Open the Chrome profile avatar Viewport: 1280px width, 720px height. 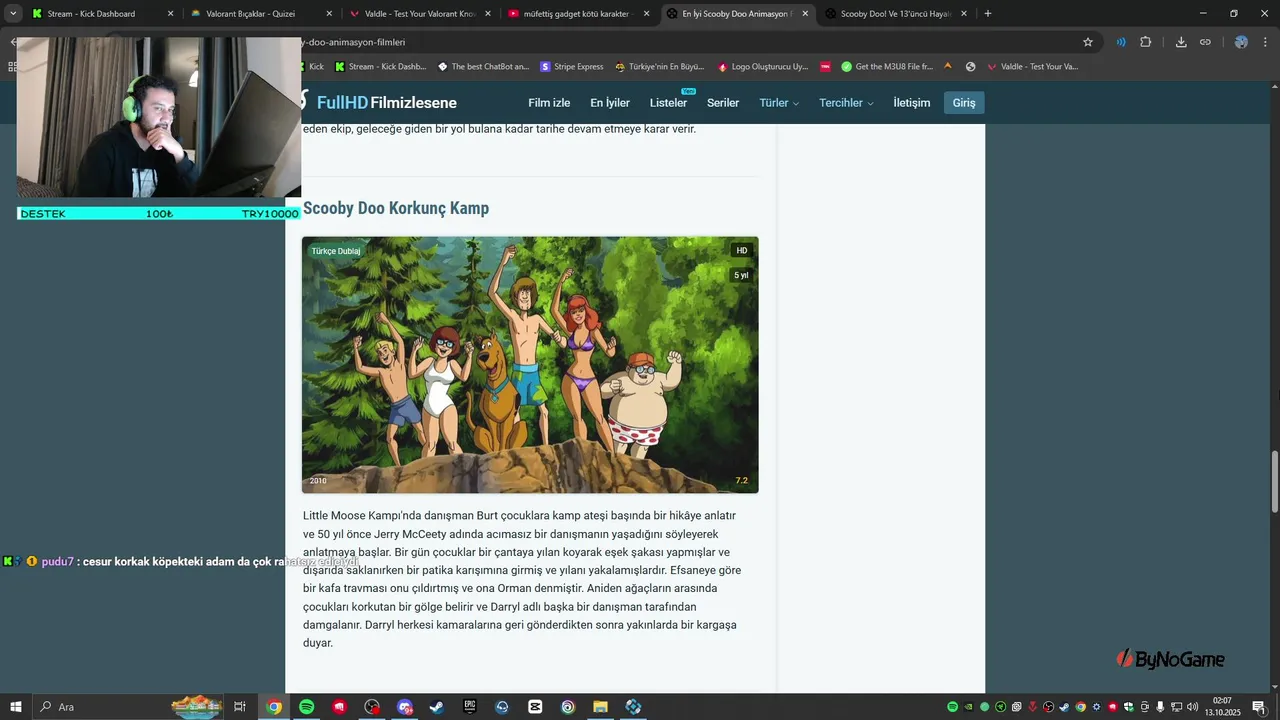click(x=1241, y=42)
